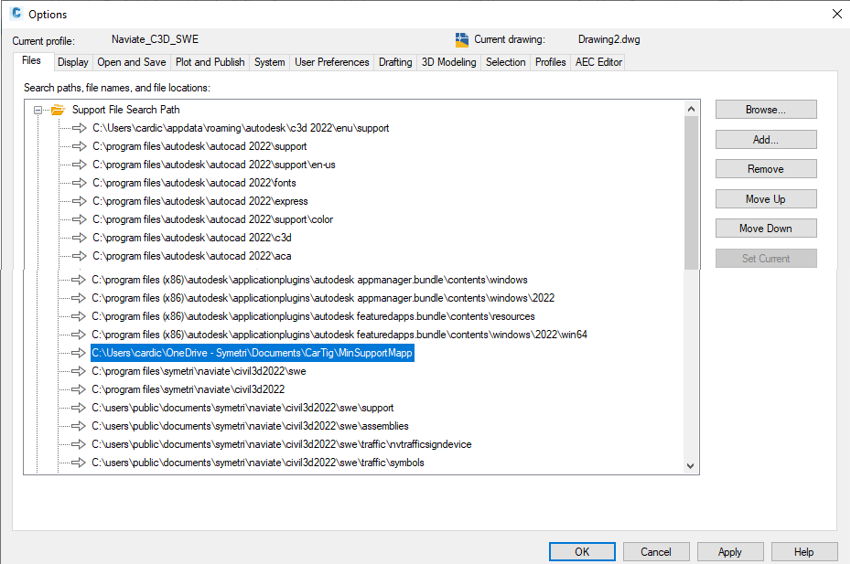This screenshot has height=564, width=850.
Task: Click the Drawing2.dwg drawing name
Action: (609, 39)
